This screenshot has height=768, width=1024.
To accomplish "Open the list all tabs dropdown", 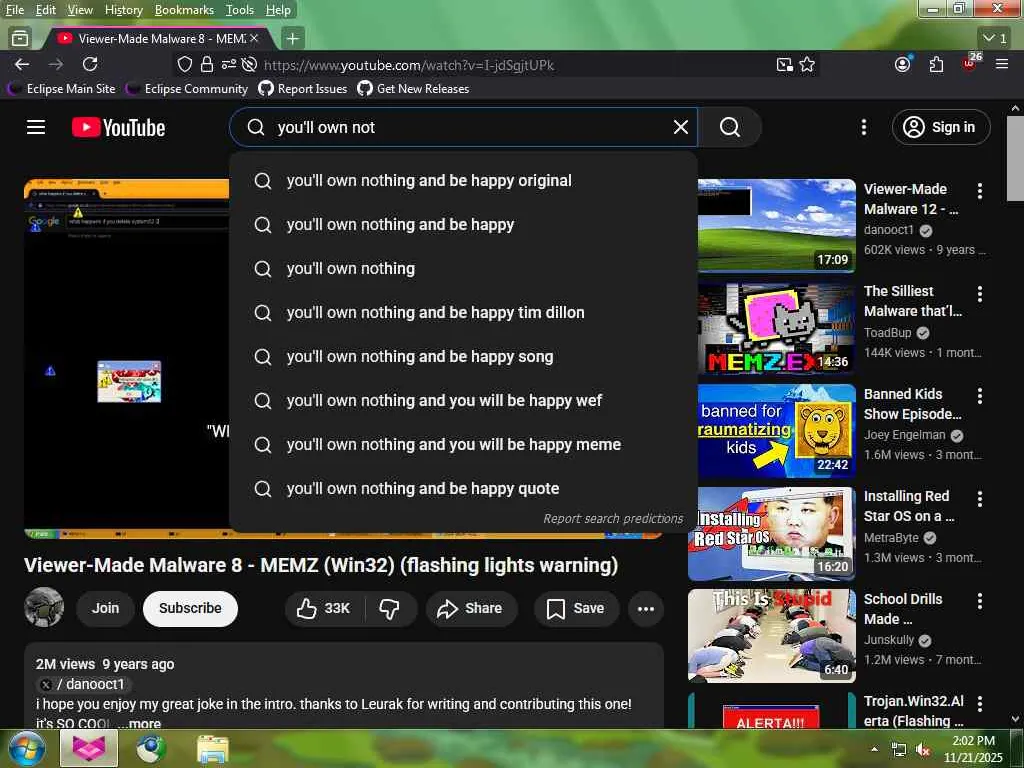I will [x=995, y=39].
